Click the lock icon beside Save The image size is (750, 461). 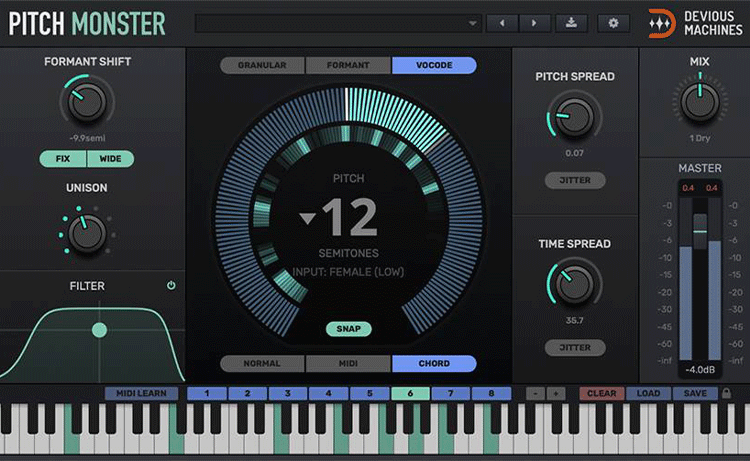coord(727,393)
